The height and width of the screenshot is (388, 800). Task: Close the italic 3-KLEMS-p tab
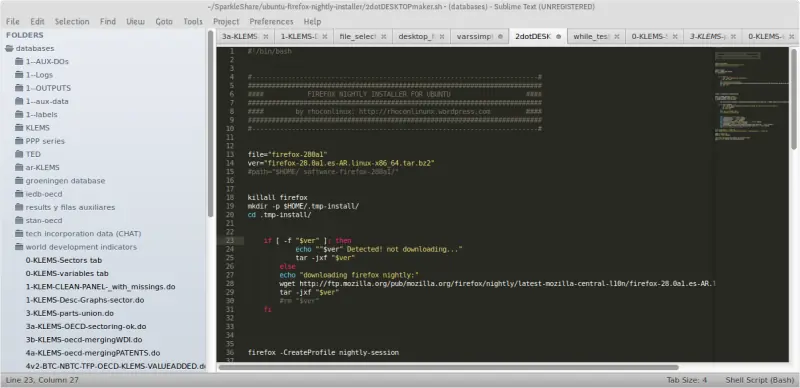(733, 37)
